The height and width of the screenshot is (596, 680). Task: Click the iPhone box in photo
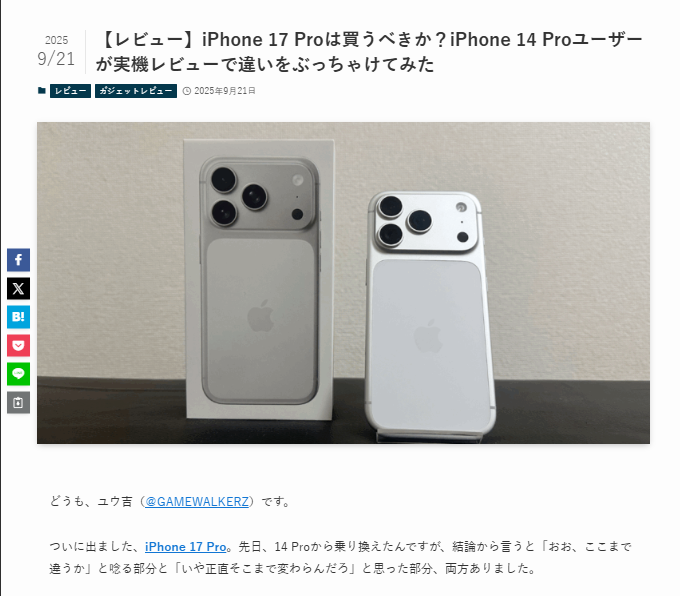click(259, 279)
